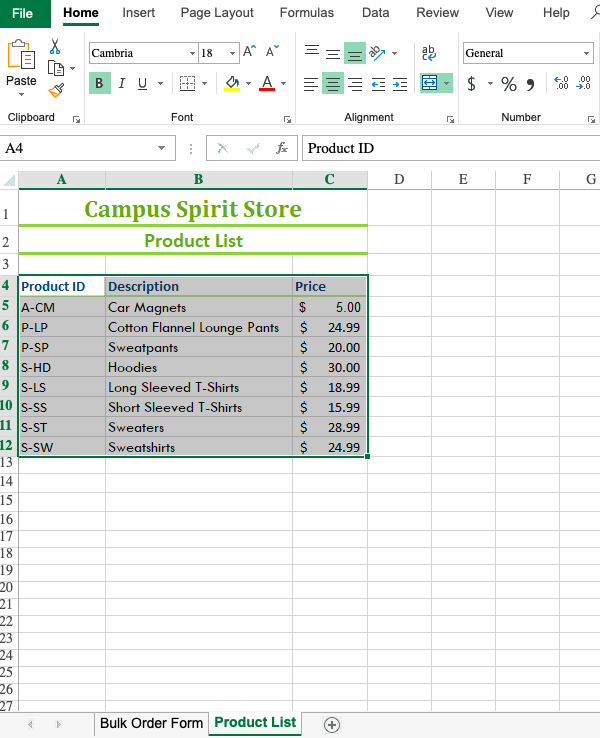The image size is (600, 738).
Task: Switch to the Data tab
Action: [x=376, y=13]
